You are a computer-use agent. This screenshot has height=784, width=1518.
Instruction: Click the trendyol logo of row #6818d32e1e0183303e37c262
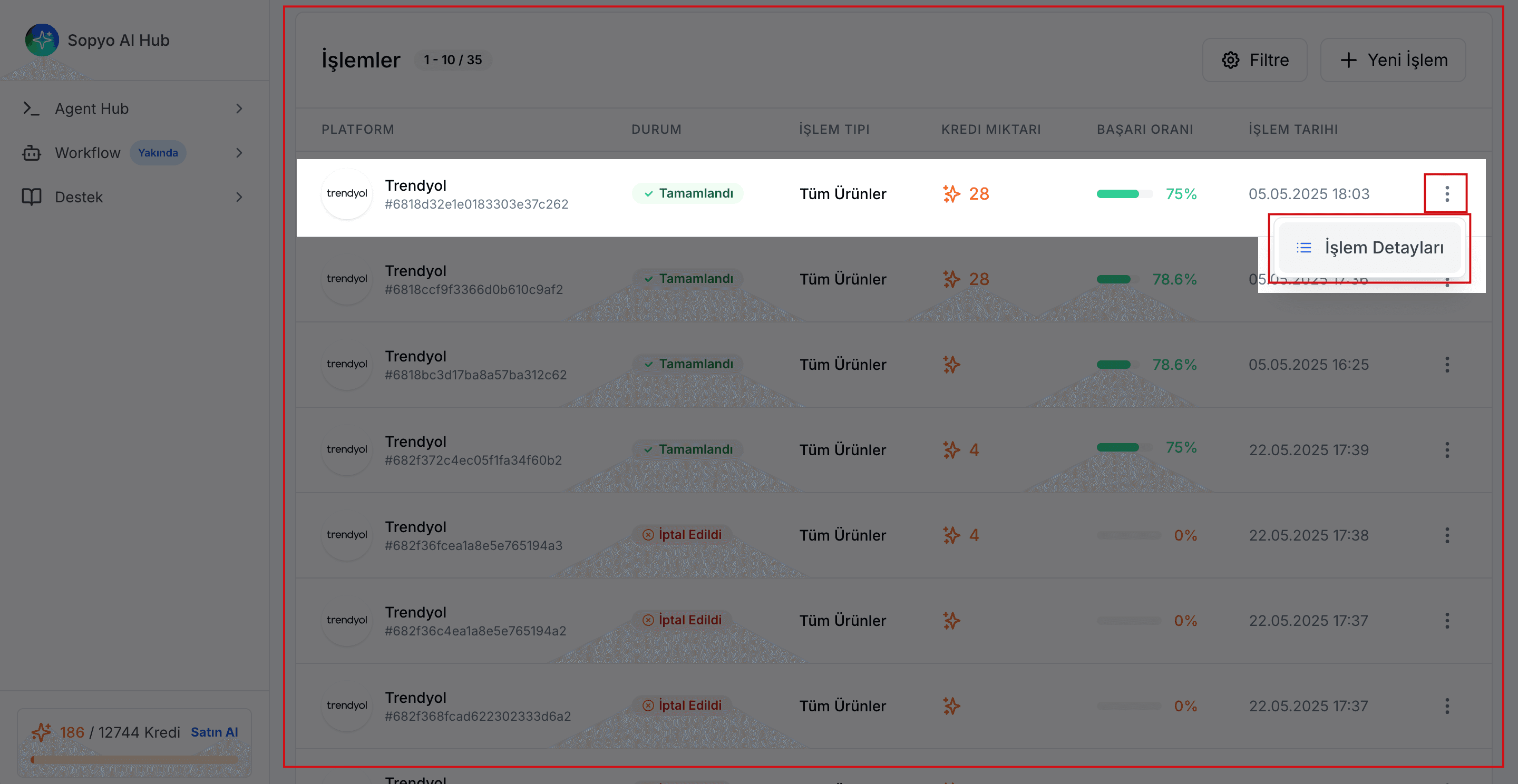click(x=346, y=194)
